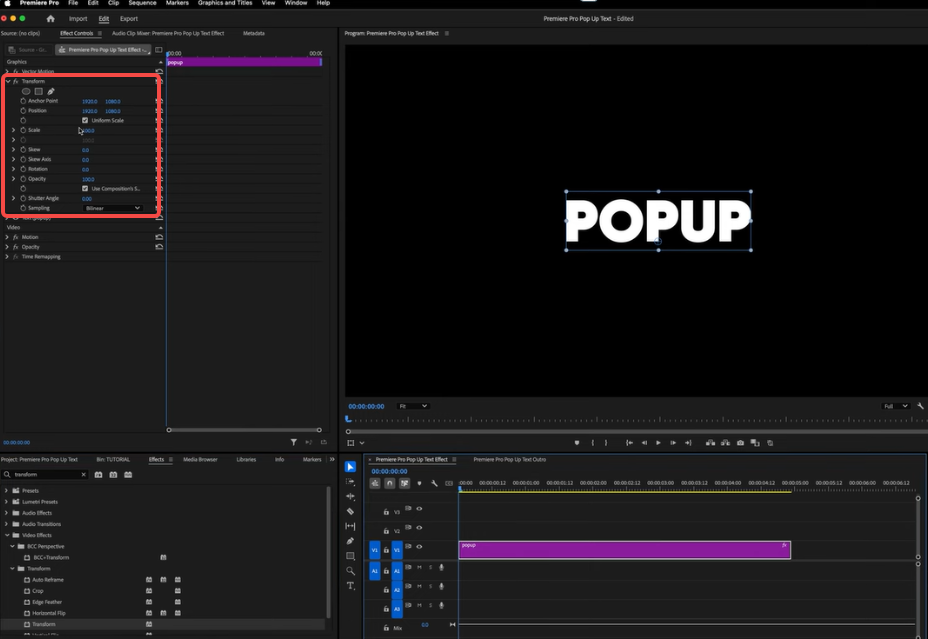Image resolution: width=928 pixels, height=639 pixels.
Task: Pick the Pen tool in timeline toolbar
Action: pos(350,541)
